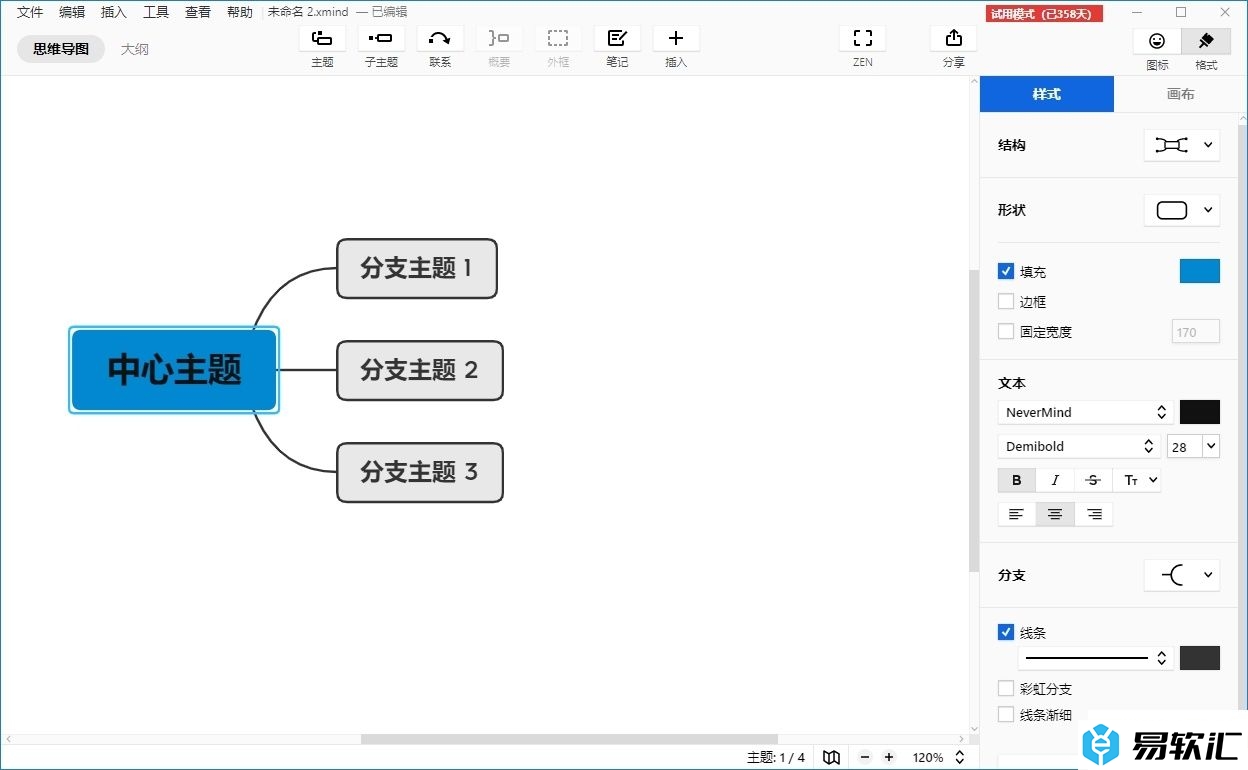Pick the dark gray line color swatch
Viewport: 1248px width, 770px height.
1200,658
